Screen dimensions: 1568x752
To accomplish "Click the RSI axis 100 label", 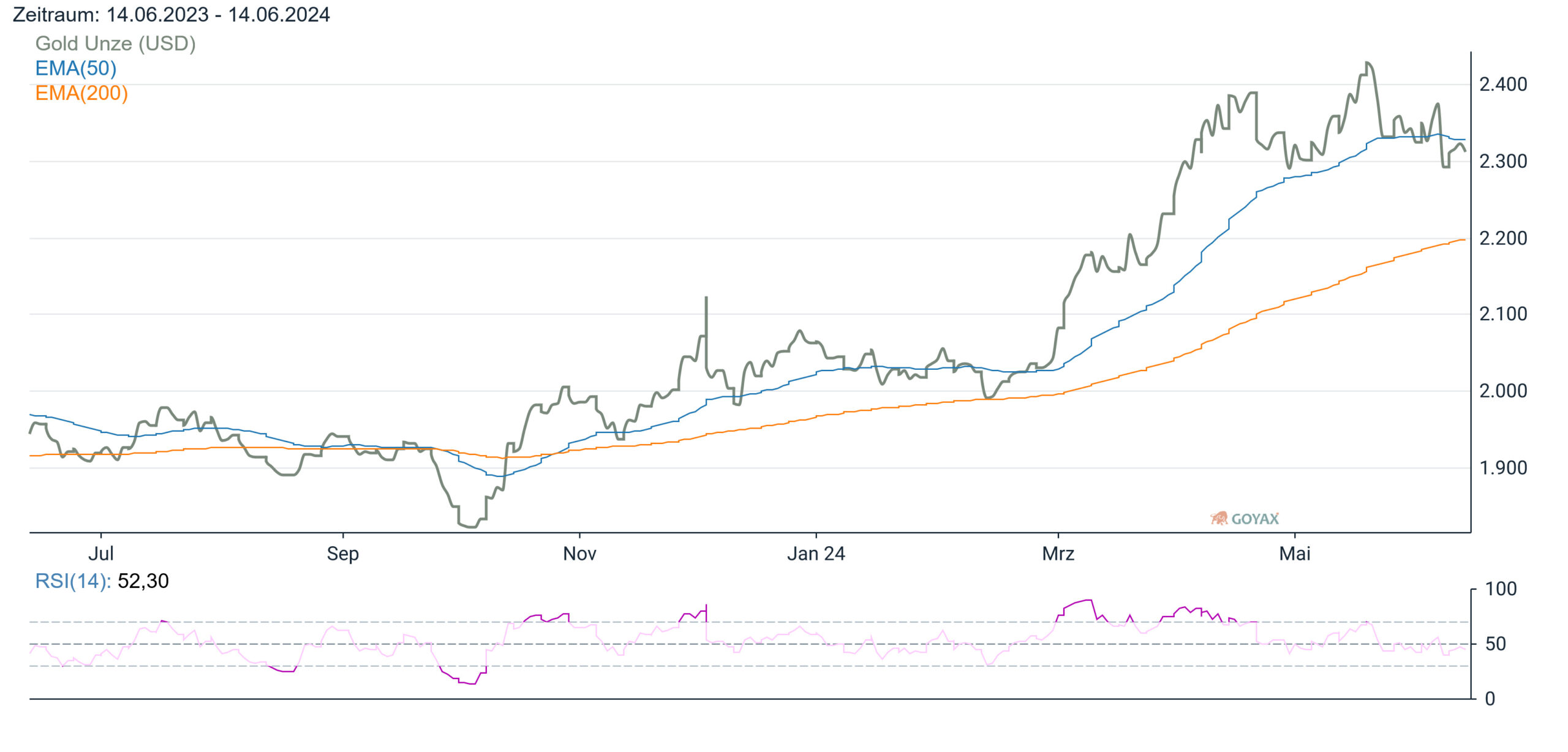I will coord(1501,589).
